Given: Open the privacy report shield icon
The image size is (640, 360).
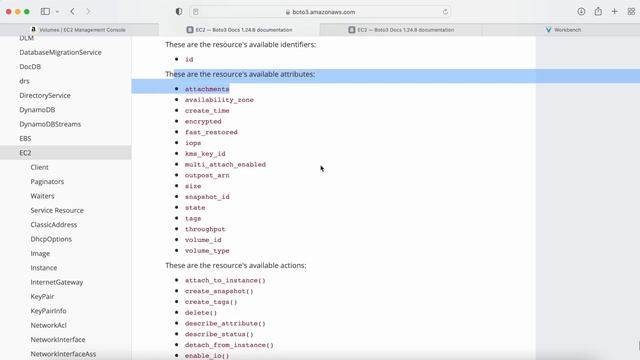Looking at the screenshot, I should pos(179,11).
